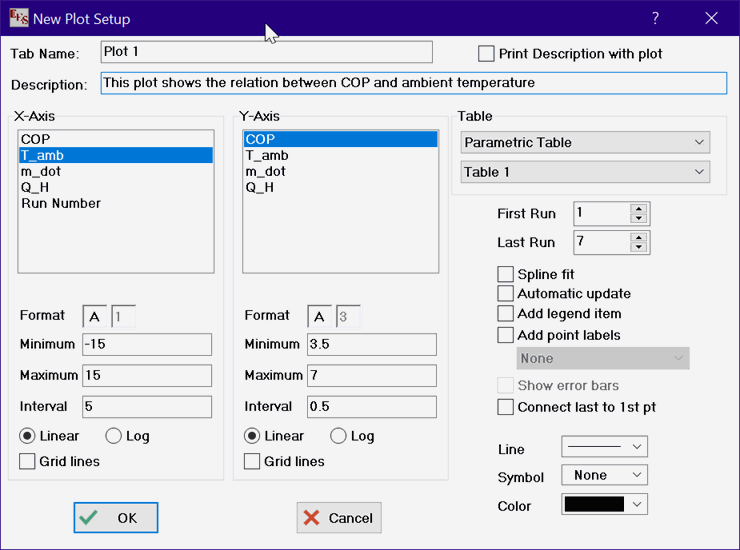Open the black Color swatch picker
Screen dimensions: 740x550
tap(604, 505)
